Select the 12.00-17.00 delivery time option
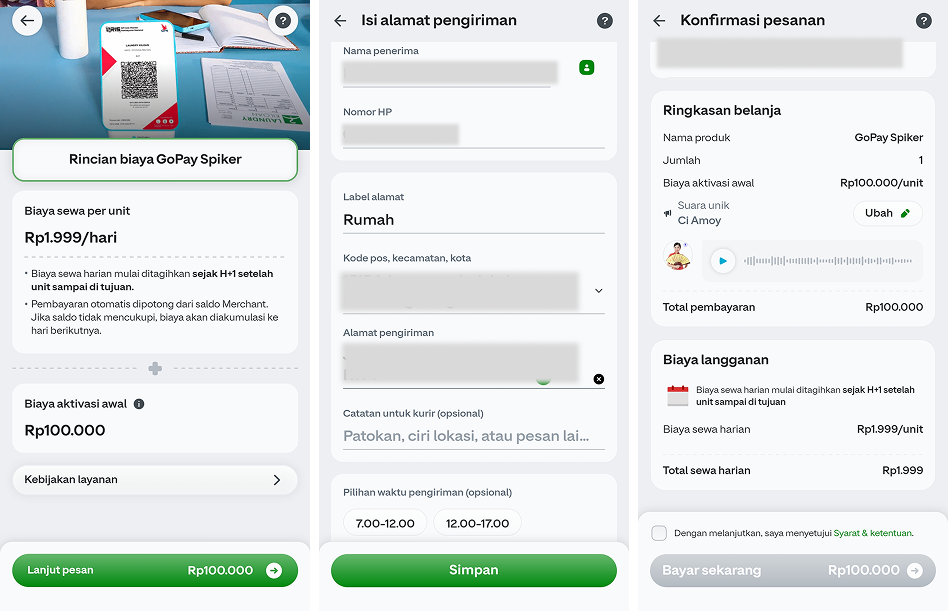This screenshot has width=948, height=611. tap(477, 523)
